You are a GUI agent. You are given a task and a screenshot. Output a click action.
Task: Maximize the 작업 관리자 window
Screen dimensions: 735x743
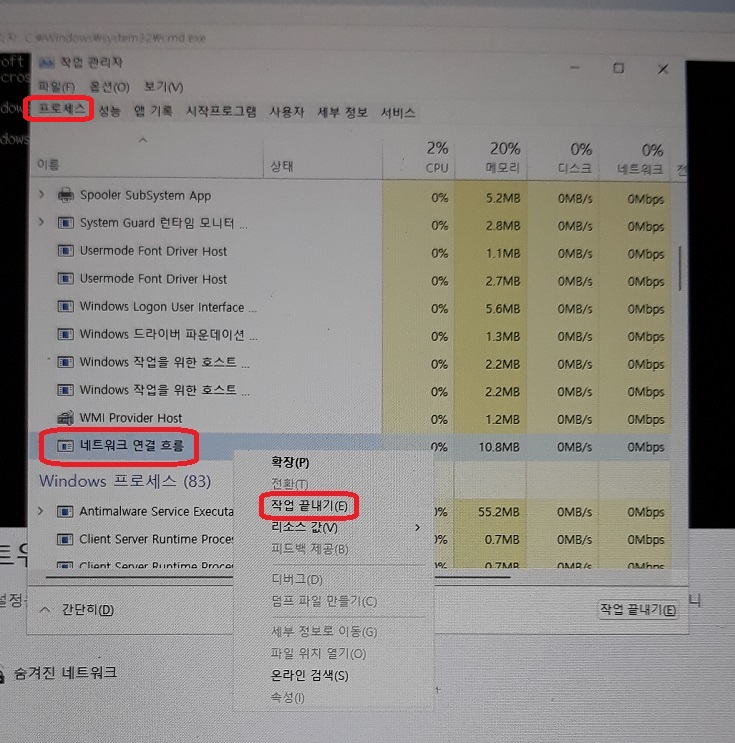click(618, 68)
